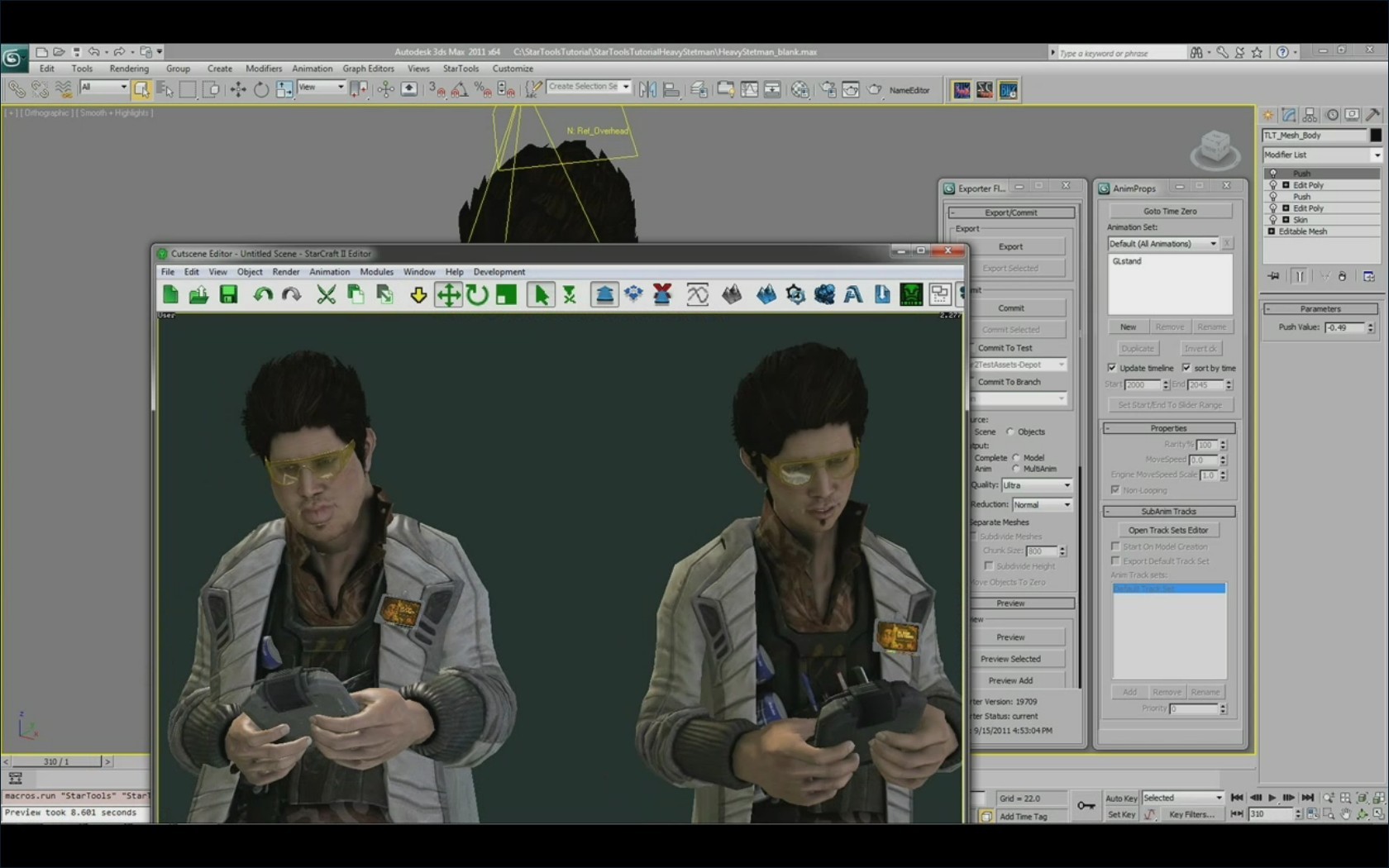Expand the Skin modifier in stack
Image resolution: width=1389 pixels, height=868 pixels.
tap(1286, 220)
